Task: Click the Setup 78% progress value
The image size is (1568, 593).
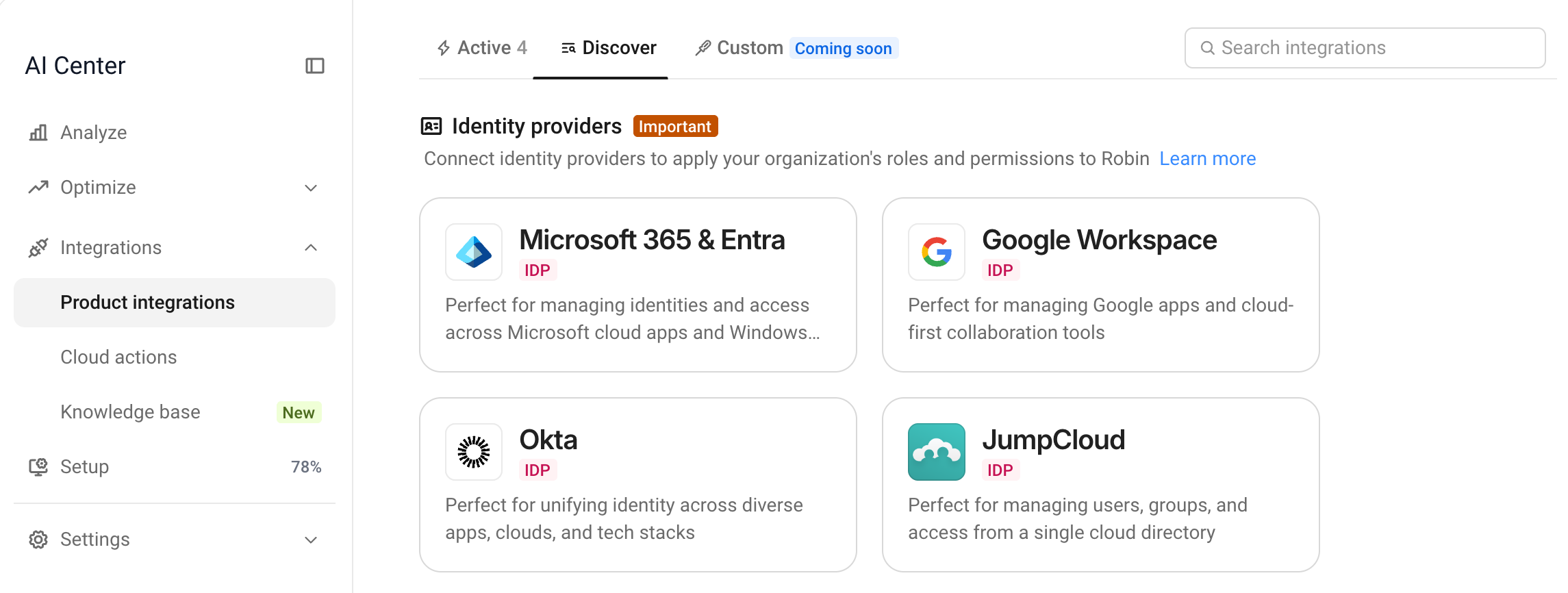Action: coord(306,467)
